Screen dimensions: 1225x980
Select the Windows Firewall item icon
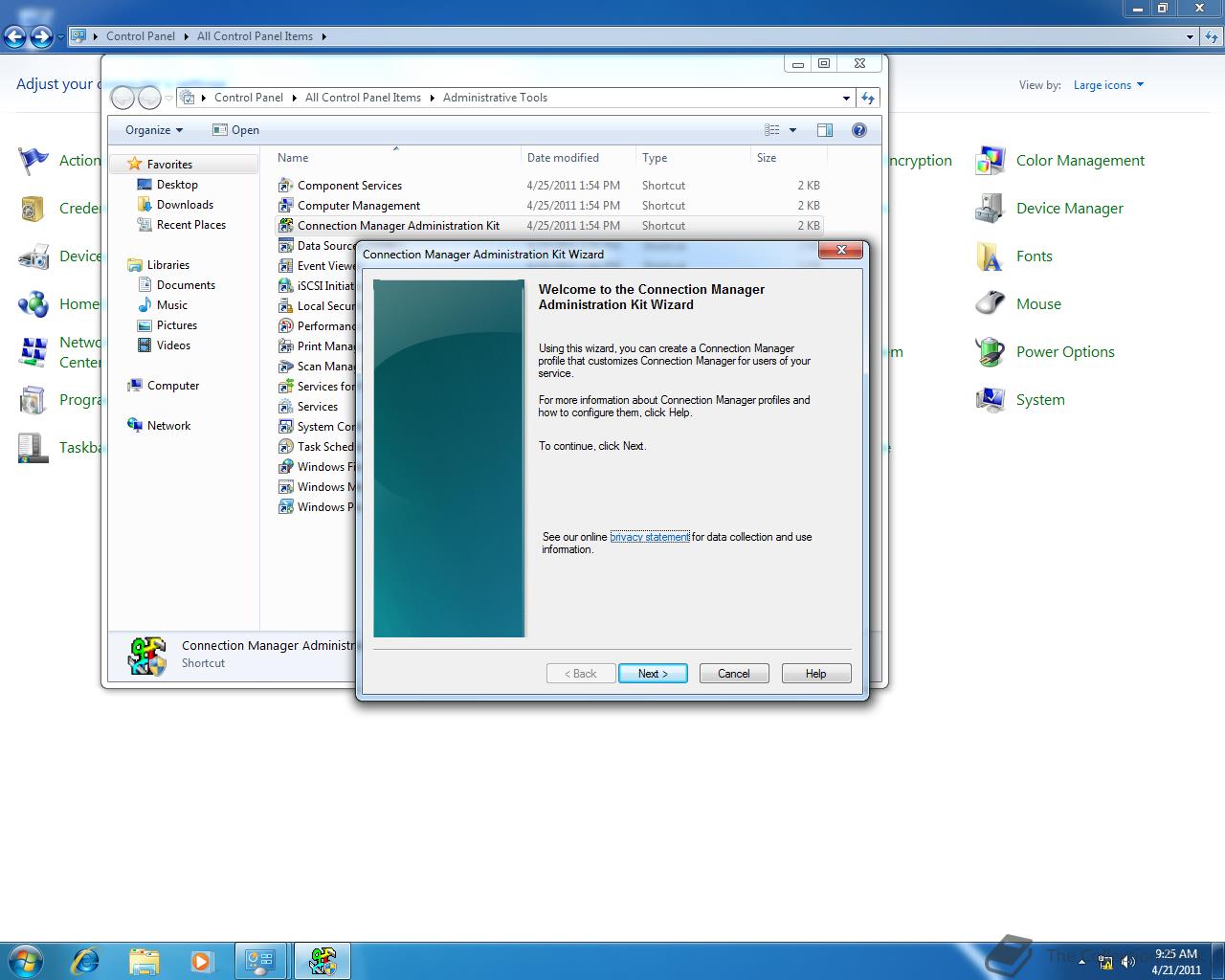(285, 466)
